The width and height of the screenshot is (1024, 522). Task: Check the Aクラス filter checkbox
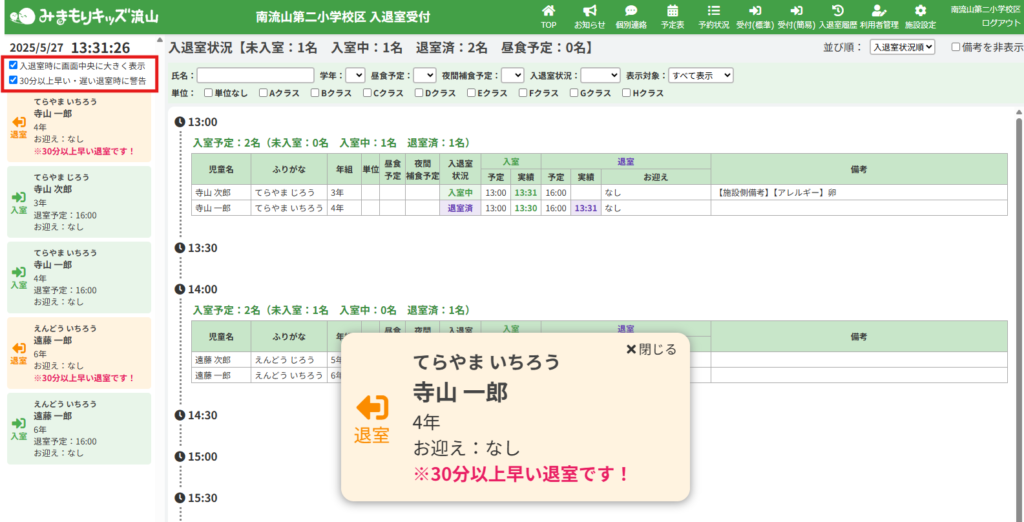click(262, 93)
